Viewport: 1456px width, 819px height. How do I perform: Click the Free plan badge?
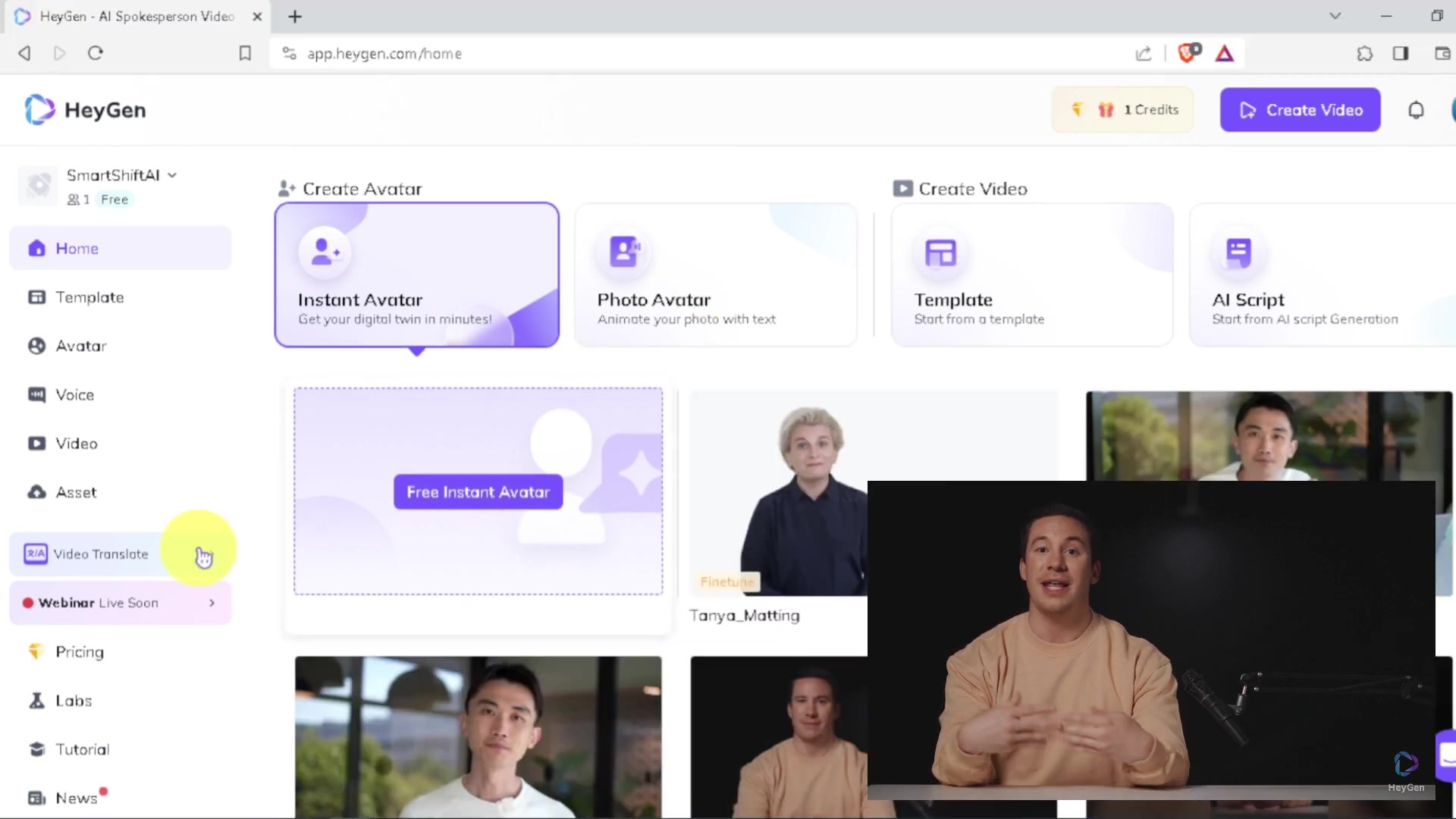115,199
